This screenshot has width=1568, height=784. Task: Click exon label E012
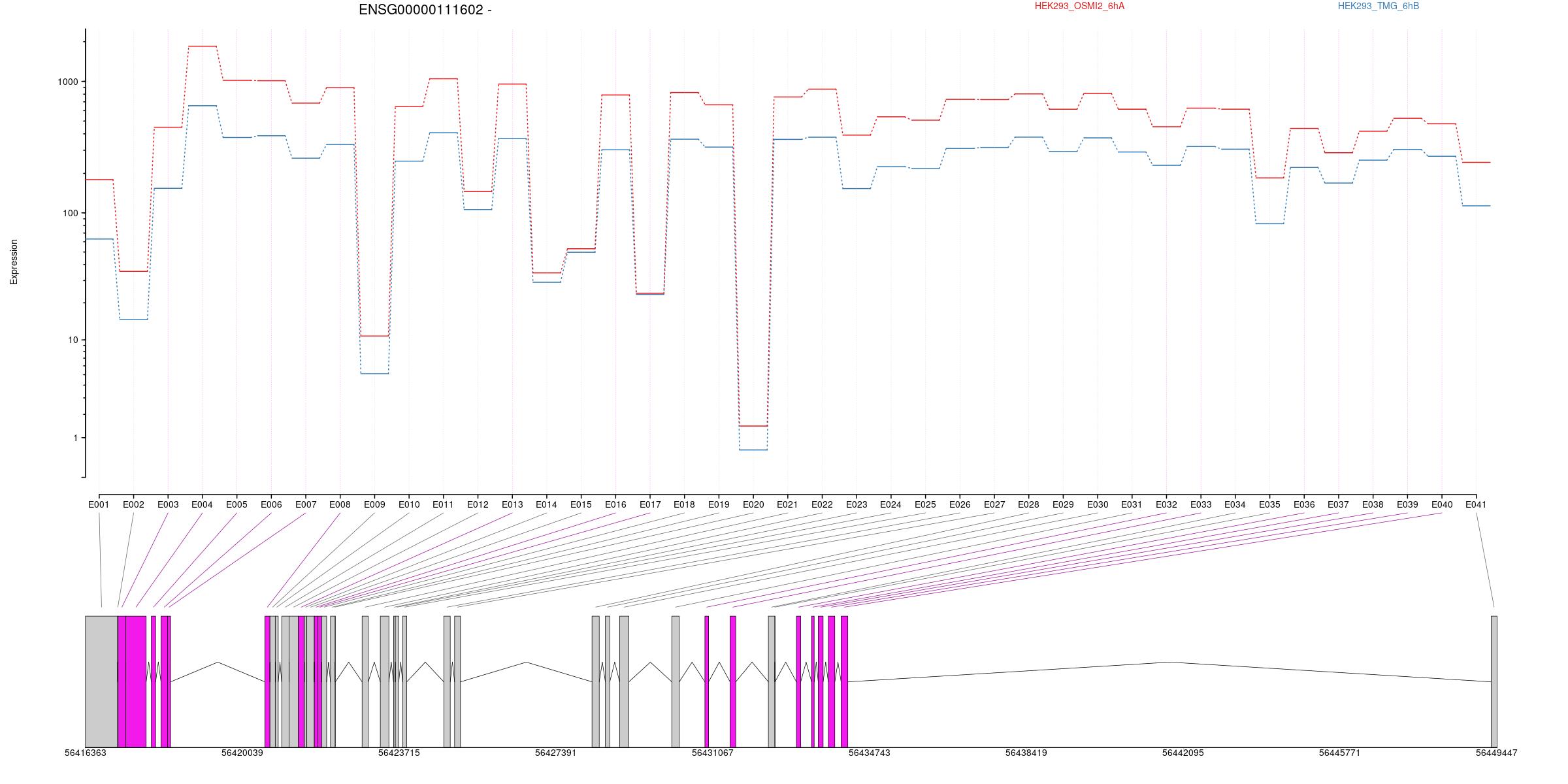(x=478, y=504)
